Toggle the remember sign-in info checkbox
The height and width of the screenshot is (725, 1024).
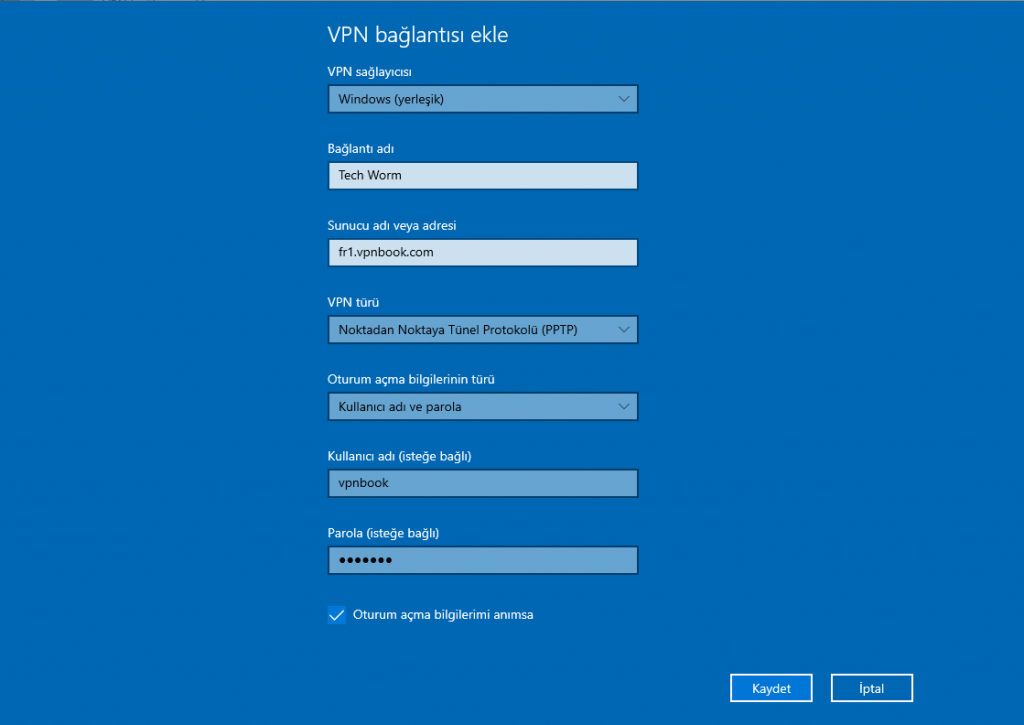pyautogui.click(x=336, y=614)
